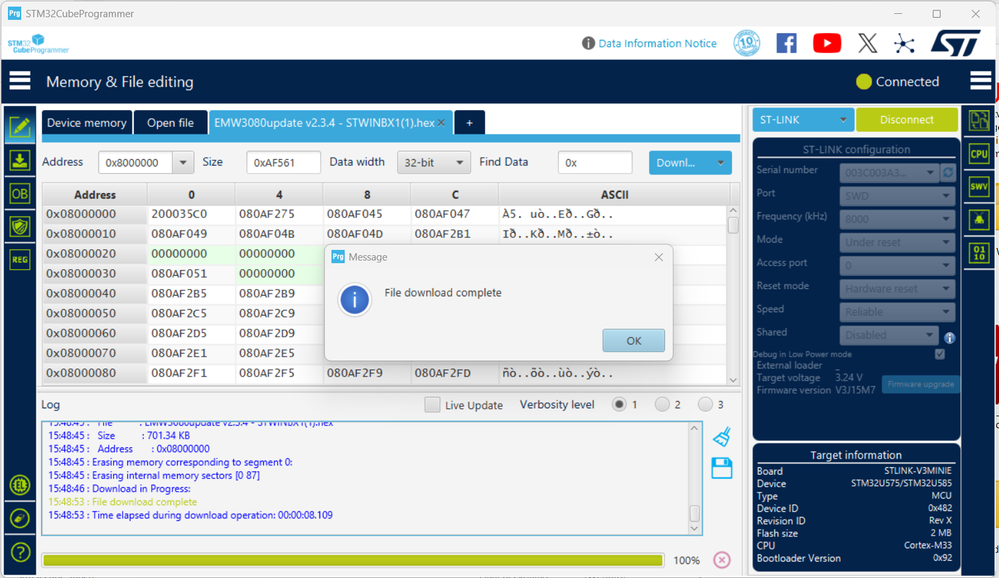Click the green download progress bar
The height and width of the screenshot is (578, 999).
(x=353, y=560)
